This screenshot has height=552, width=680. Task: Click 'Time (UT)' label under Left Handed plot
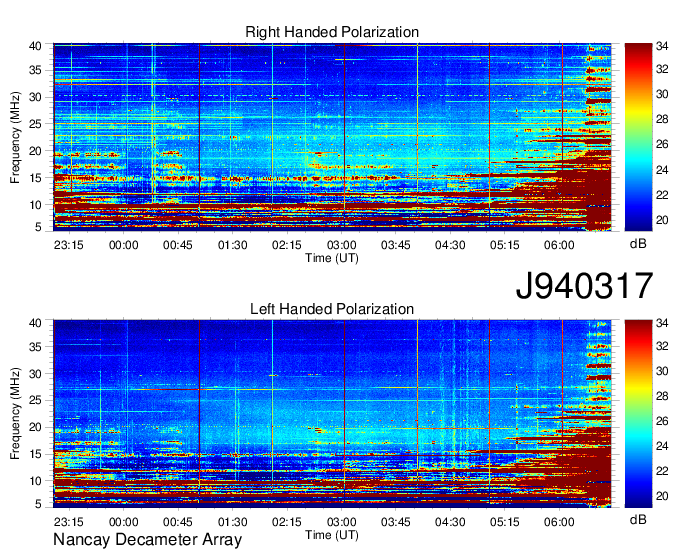[x=332, y=535]
